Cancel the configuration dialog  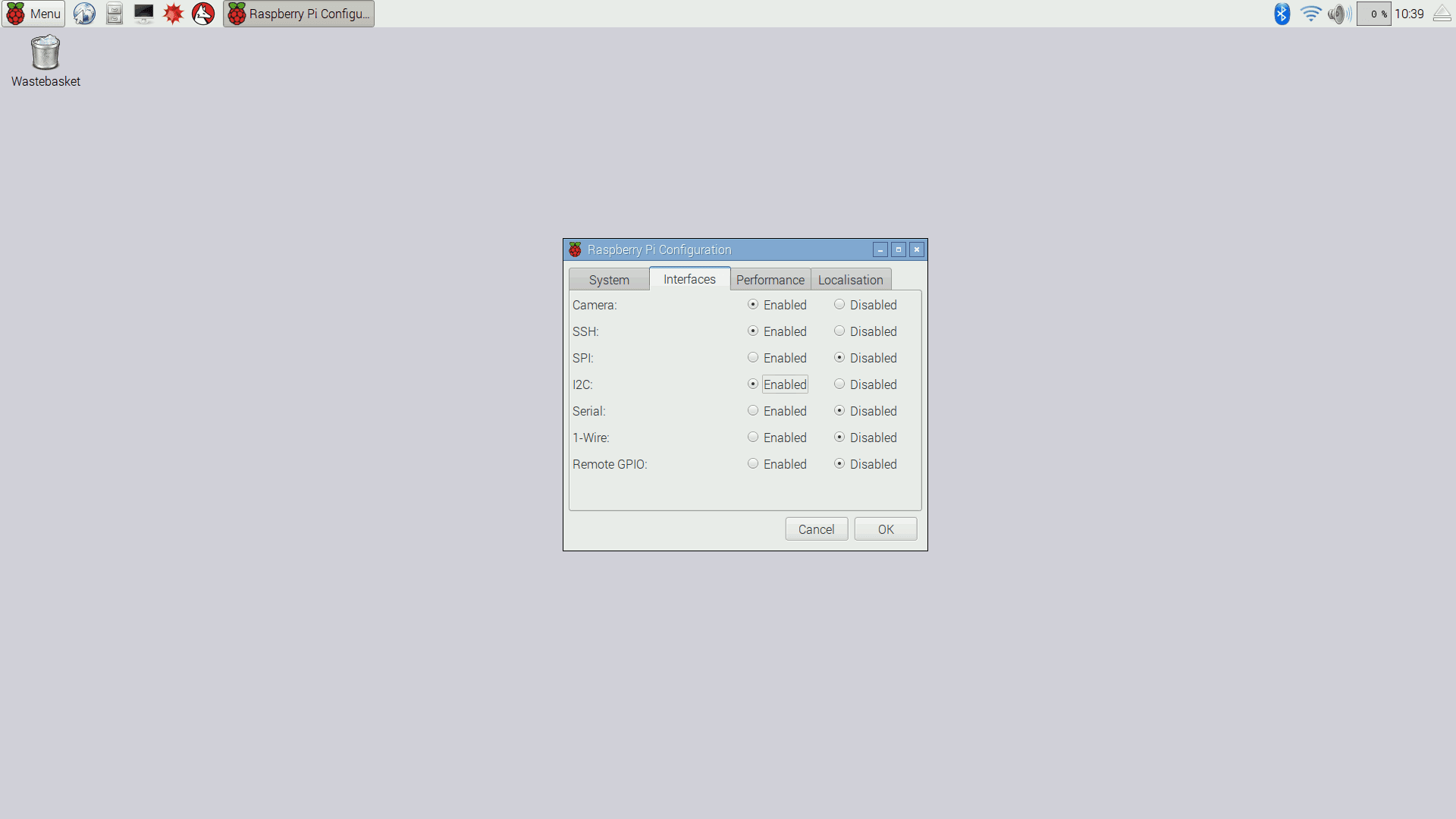point(816,529)
